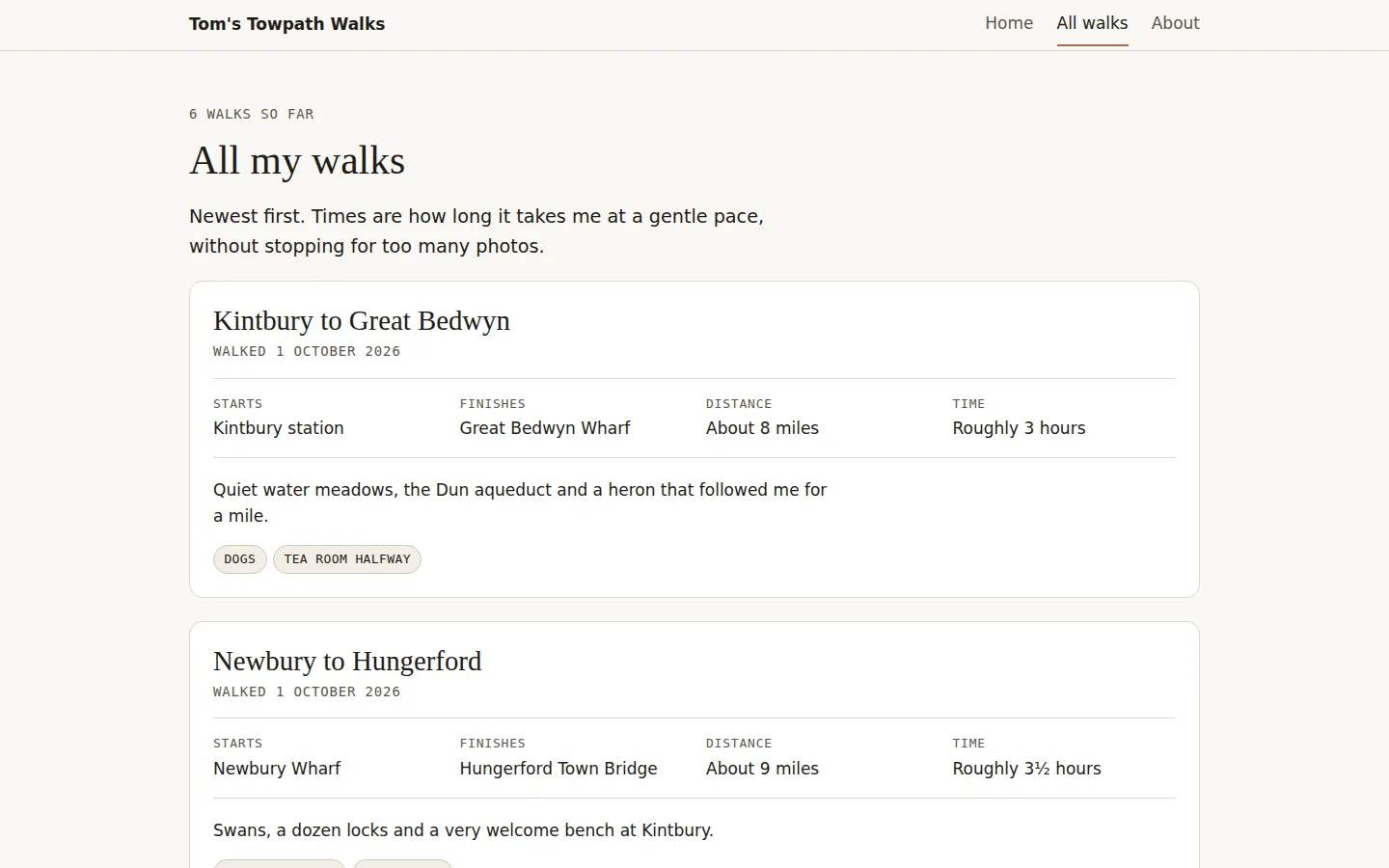Select the All walks nav tab
Screen dimensions: 1389x868
click(1092, 23)
